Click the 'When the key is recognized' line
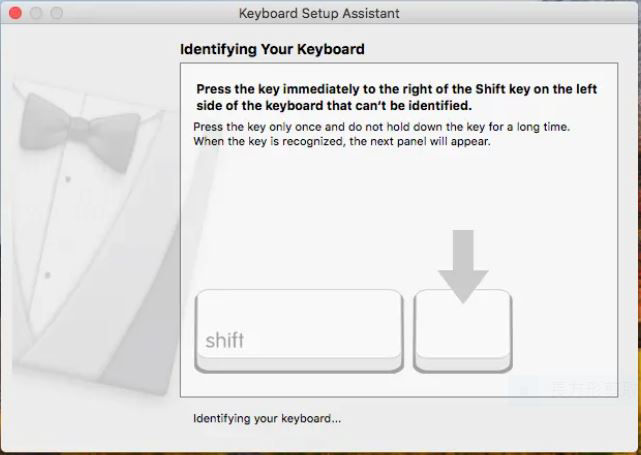The image size is (641, 455). tap(342, 141)
